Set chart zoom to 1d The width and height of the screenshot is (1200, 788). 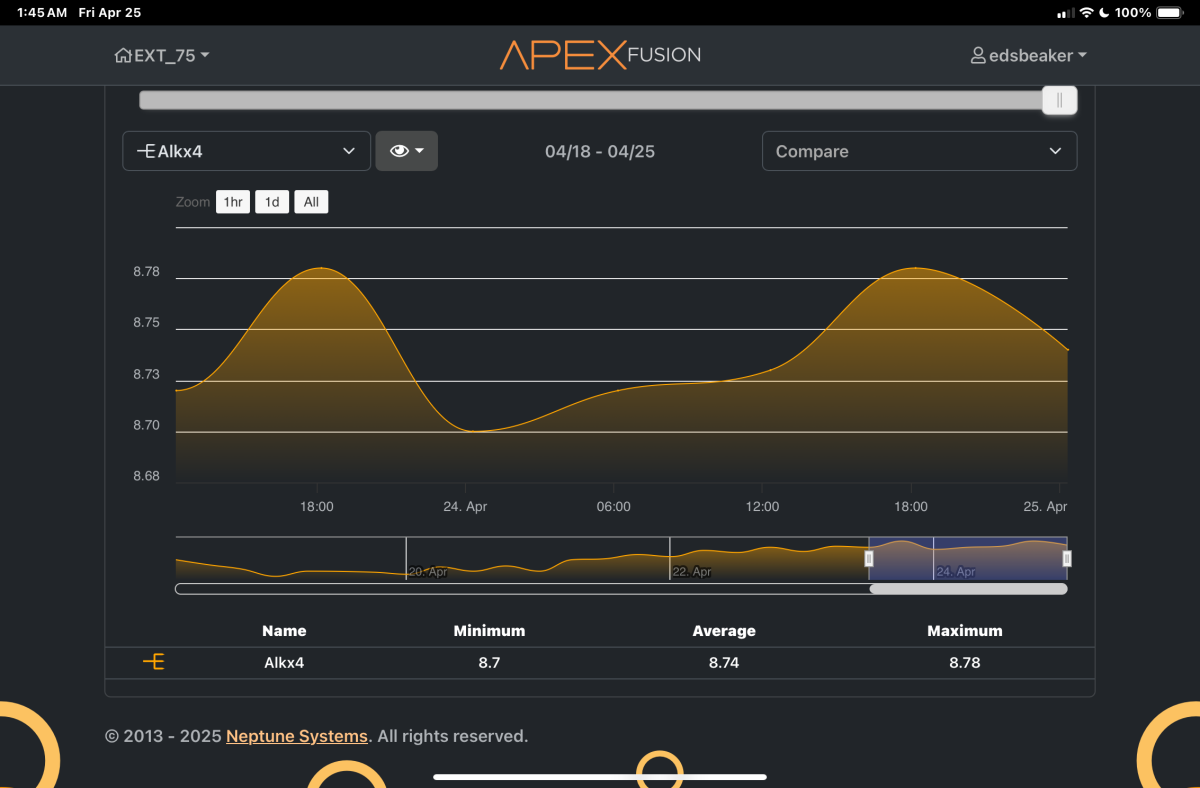pyautogui.click(x=272, y=202)
